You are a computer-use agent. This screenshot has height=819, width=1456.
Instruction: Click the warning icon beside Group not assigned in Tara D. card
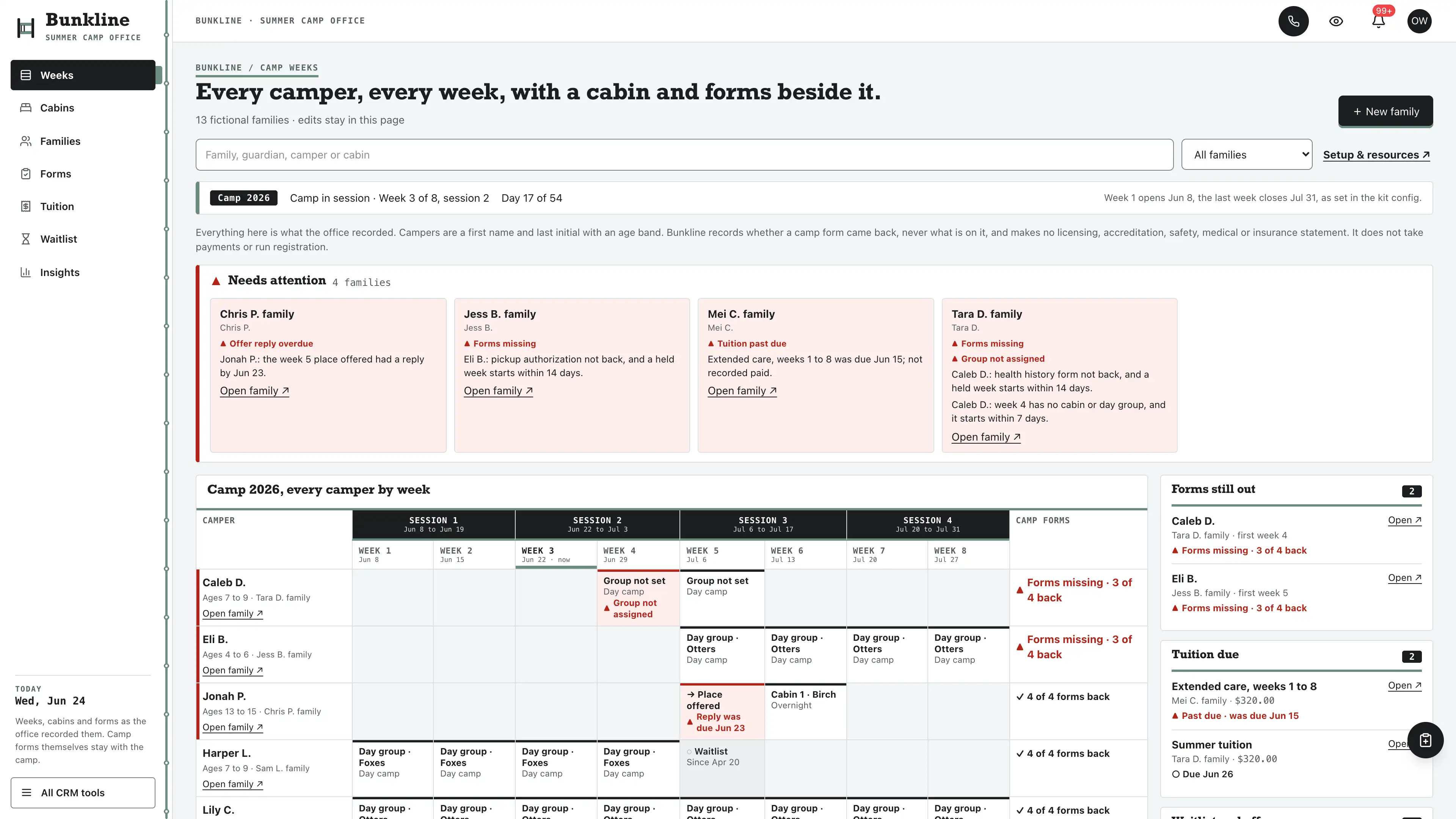(955, 359)
